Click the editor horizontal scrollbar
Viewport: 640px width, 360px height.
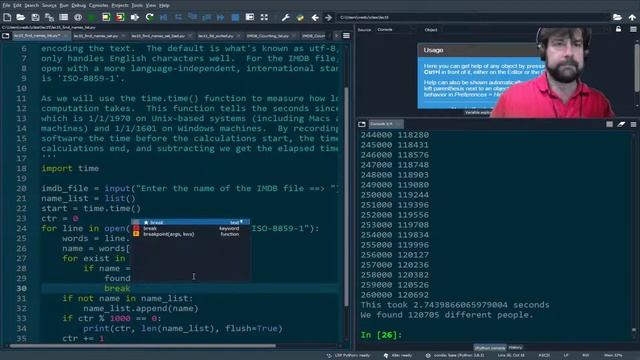tap(143, 346)
